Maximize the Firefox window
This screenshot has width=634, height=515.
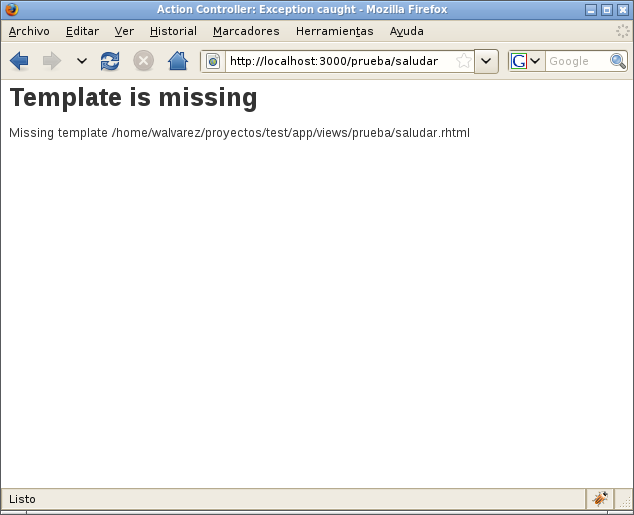607,10
